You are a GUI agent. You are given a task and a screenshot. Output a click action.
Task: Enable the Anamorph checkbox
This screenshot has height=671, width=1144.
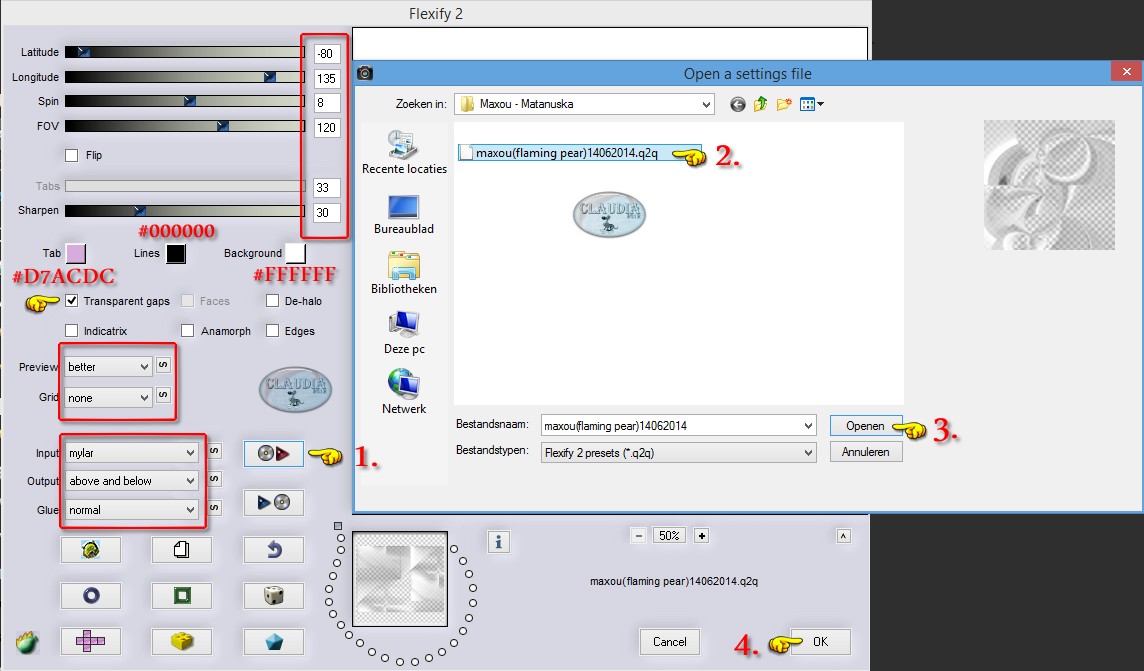pyautogui.click(x=188, y=330)
